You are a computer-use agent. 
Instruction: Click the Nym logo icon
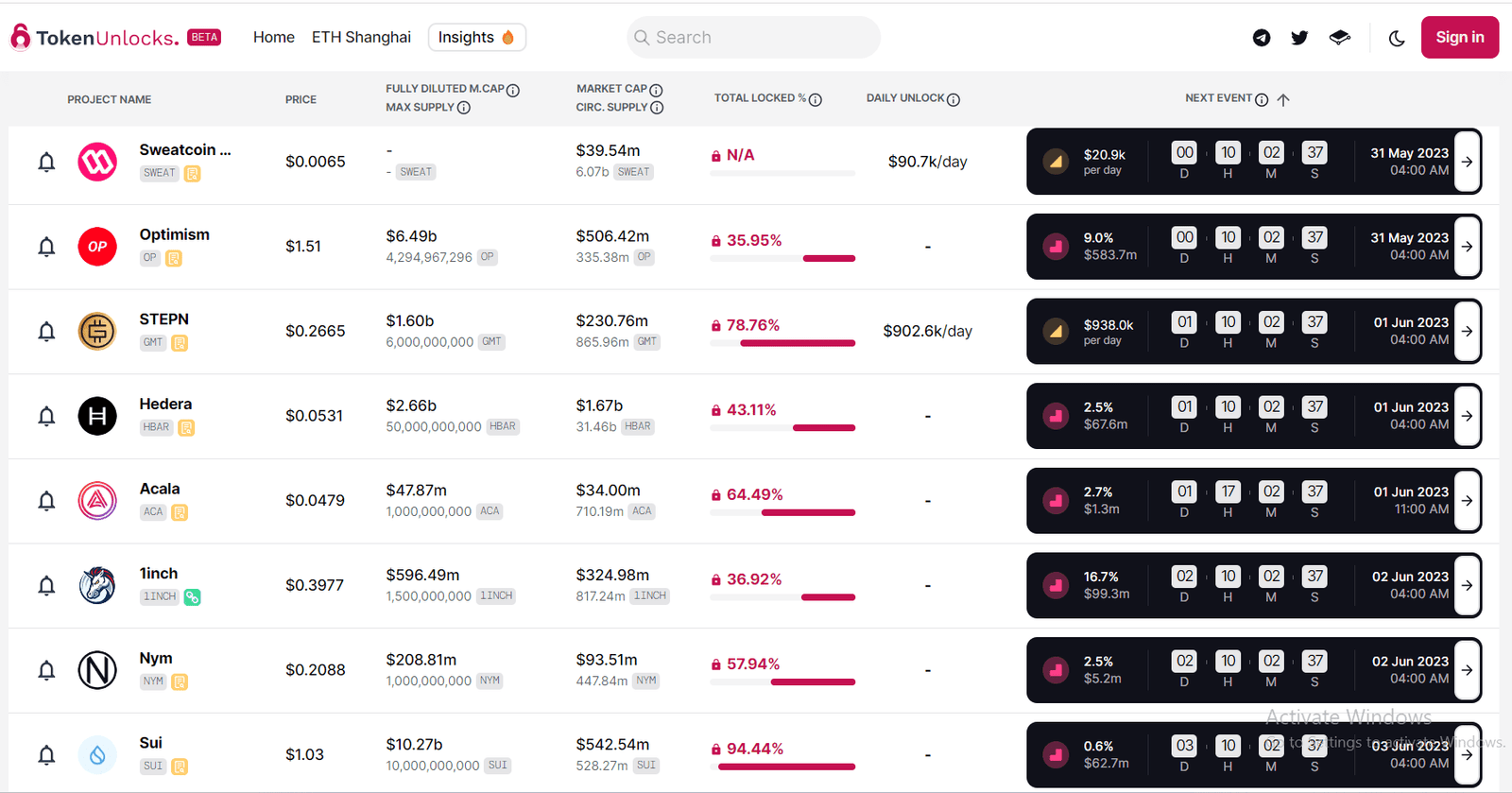(97, 670)
